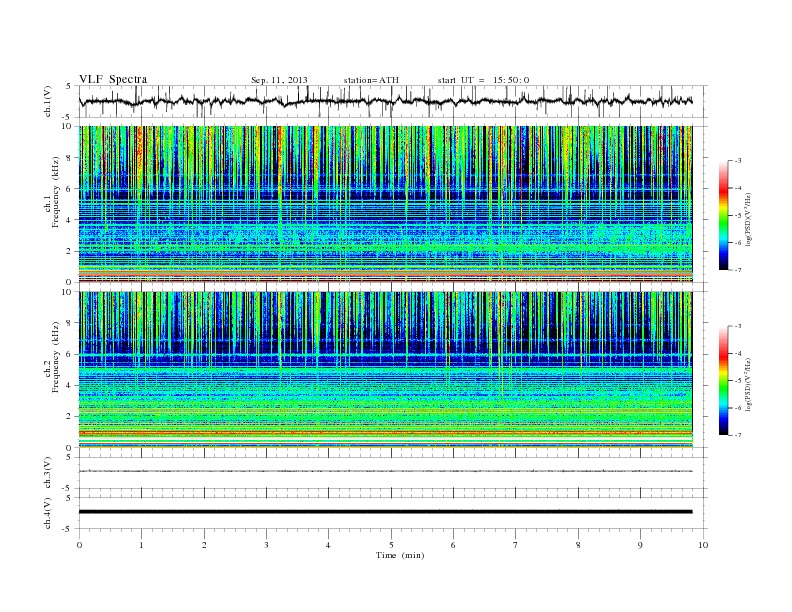Click the ch.1 waveform trace panel

click(x=393, y=101)
